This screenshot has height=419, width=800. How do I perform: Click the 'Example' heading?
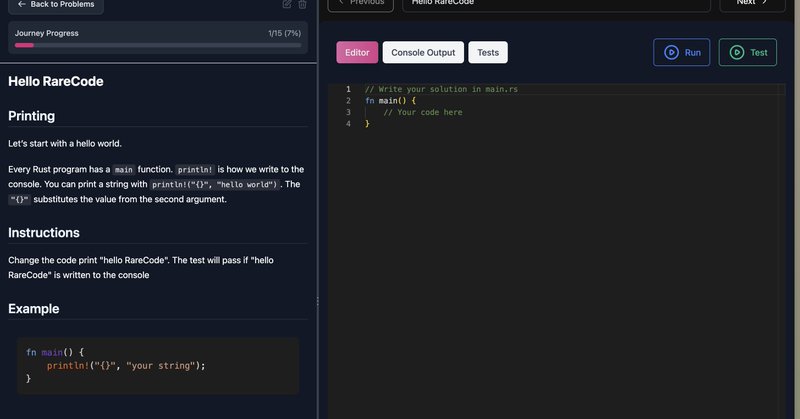[x=34, y=309]
